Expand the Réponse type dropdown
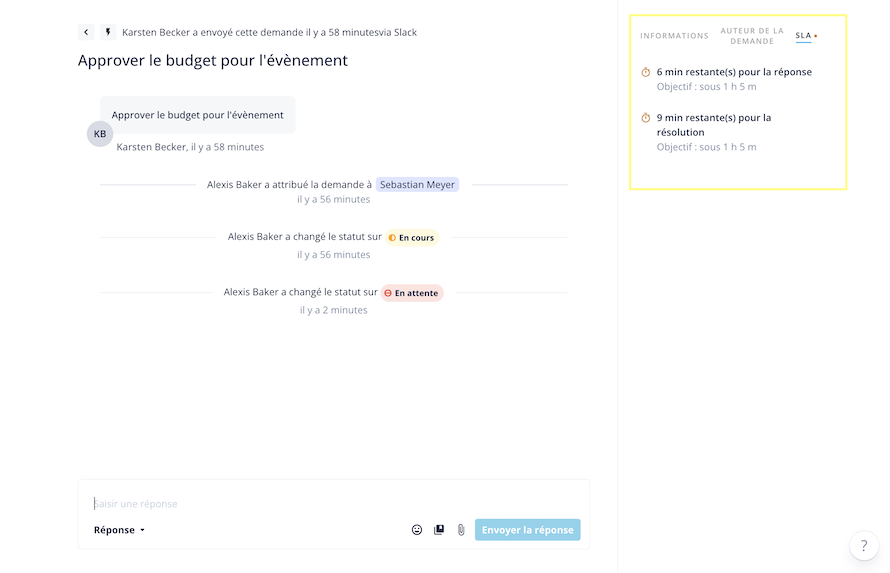Image resolution: width=890 pixels, height=573 pixels. [119, 530]
